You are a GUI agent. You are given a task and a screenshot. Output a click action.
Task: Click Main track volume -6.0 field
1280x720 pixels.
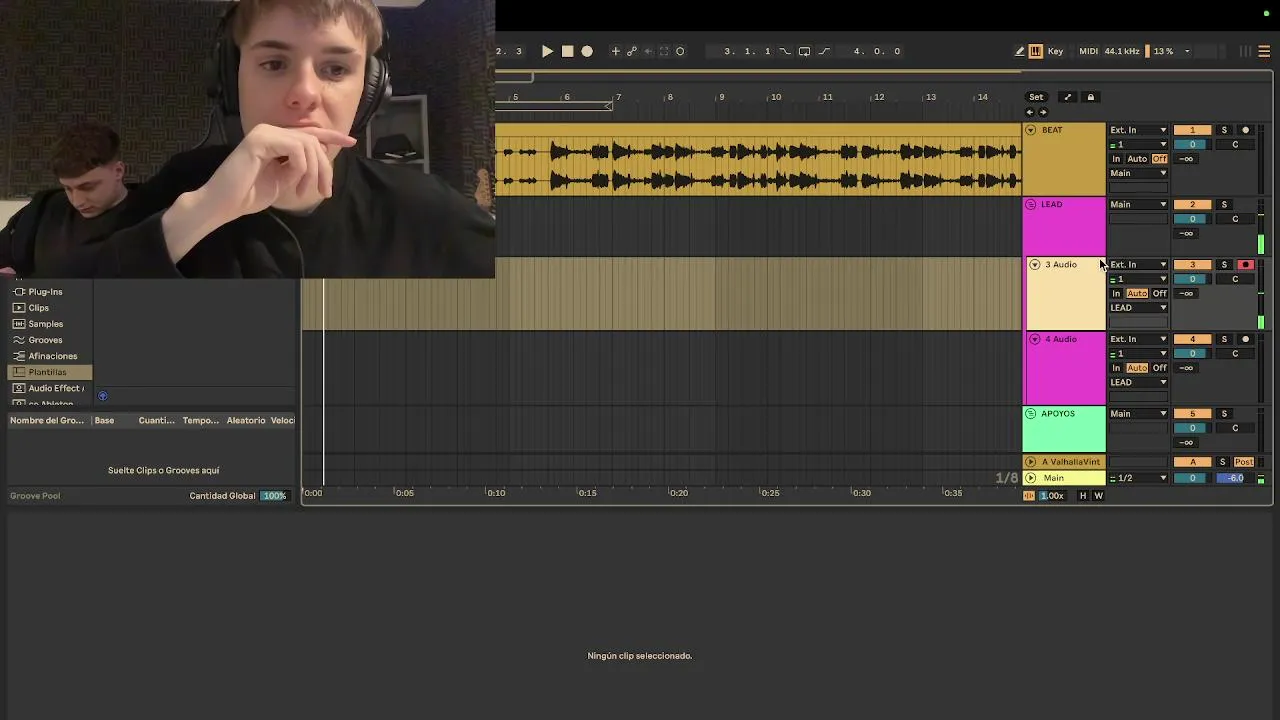click(1236, 478)
